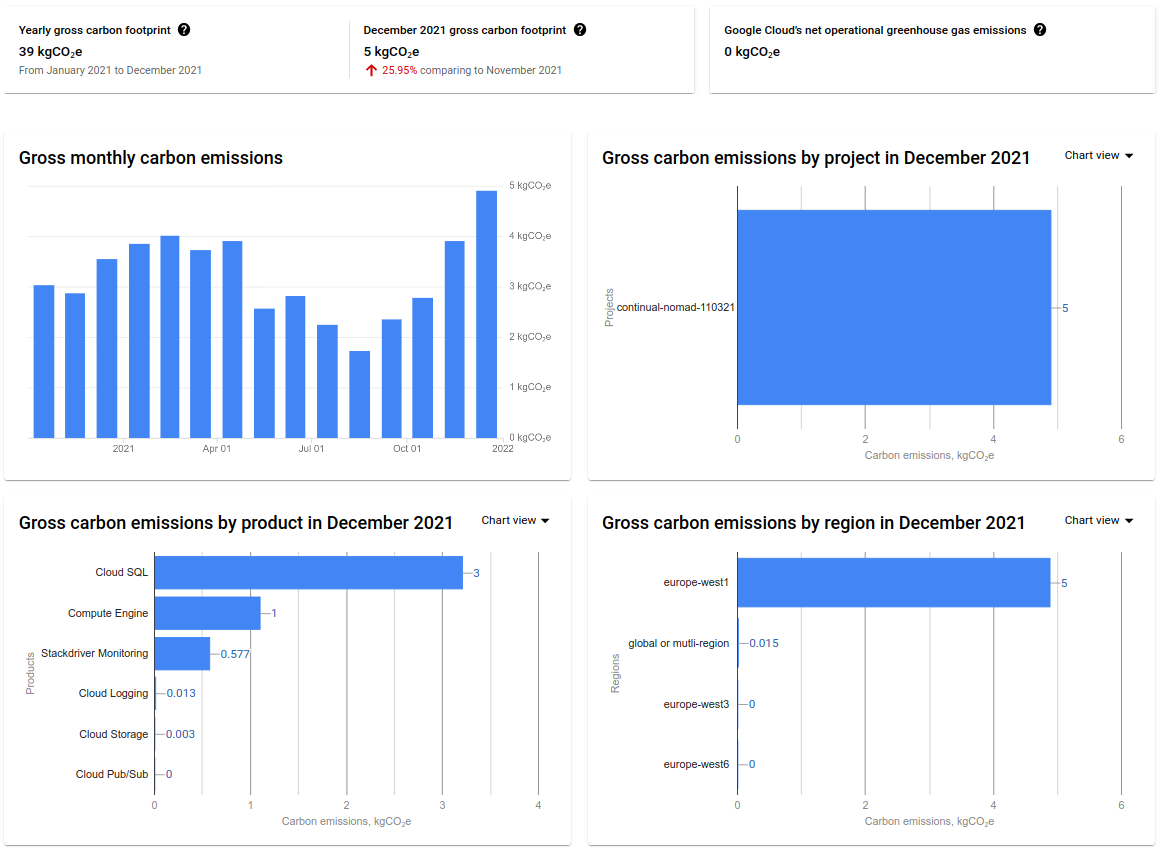Select the continual-nomad-110321 project bar

tap(893, 307)
